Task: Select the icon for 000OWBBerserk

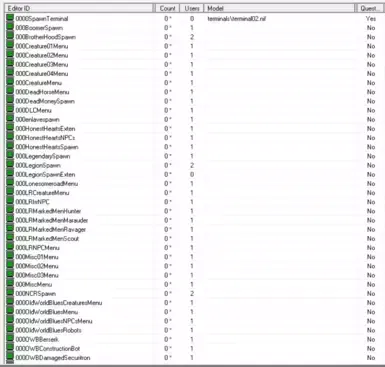Action: click(x=10, y=339)
